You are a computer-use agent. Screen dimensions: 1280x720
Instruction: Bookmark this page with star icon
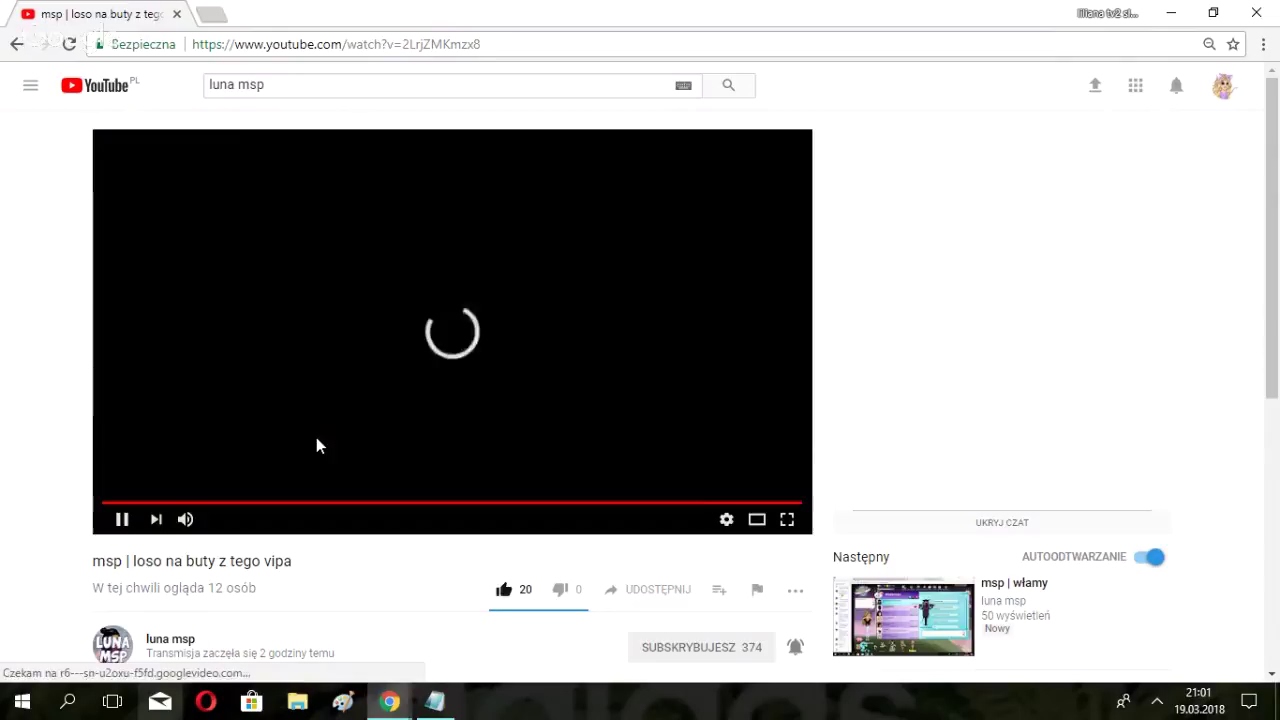[1233, 44]
